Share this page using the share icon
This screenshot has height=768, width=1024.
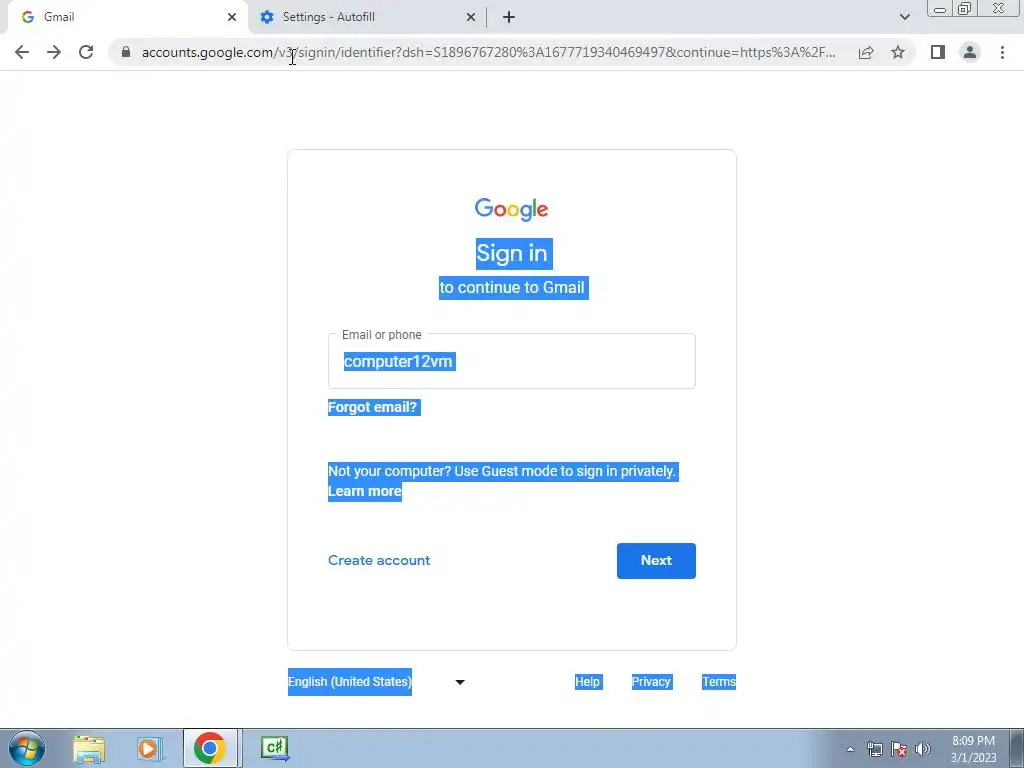pos(866,52)
